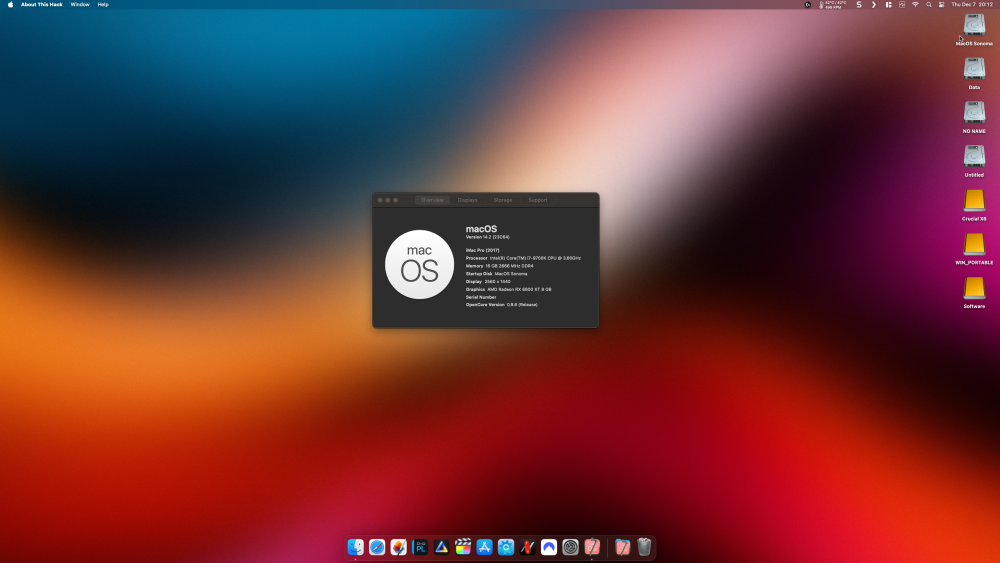Click the grid layout menu bar icon
Viewport: 1000px width, 563px height.
pyautogui.click(x=888, y=4)
